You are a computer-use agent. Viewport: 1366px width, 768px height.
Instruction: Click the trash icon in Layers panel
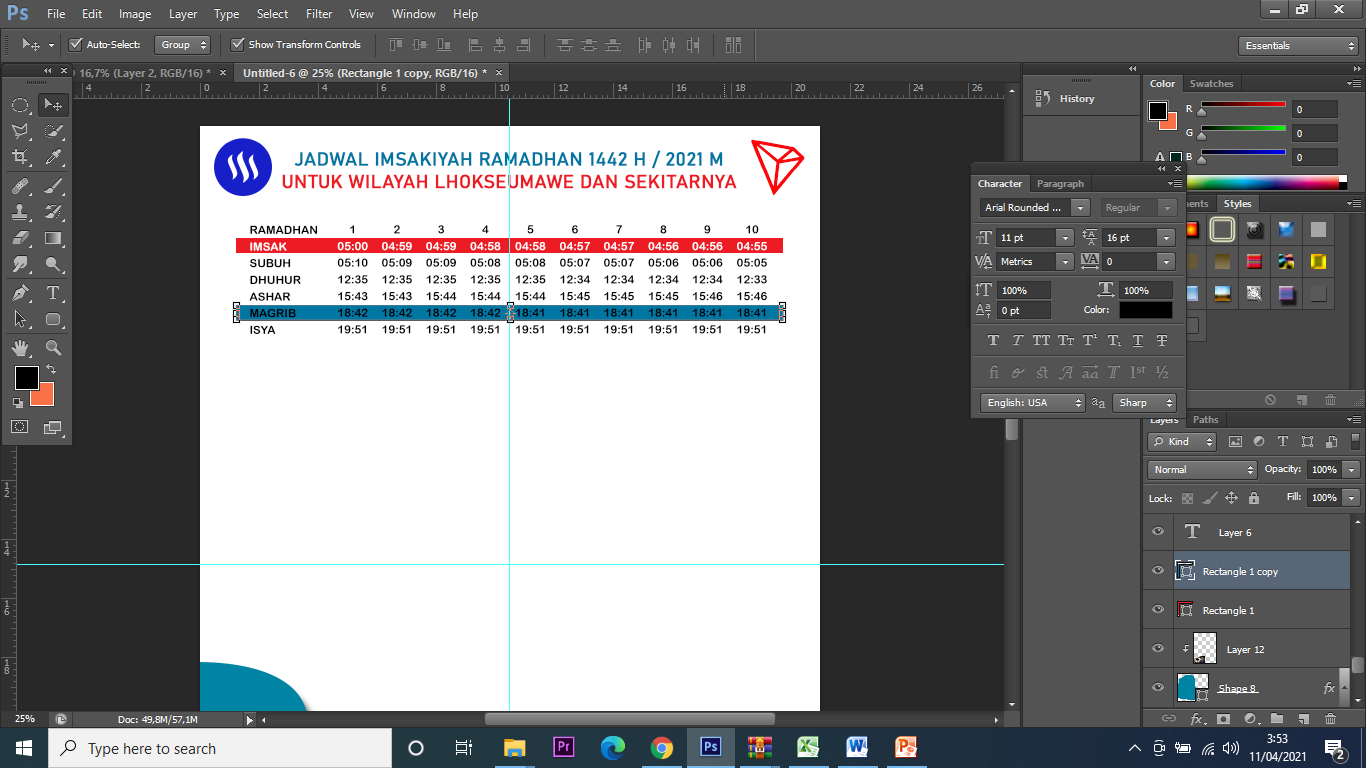(x=1330, y=719)
